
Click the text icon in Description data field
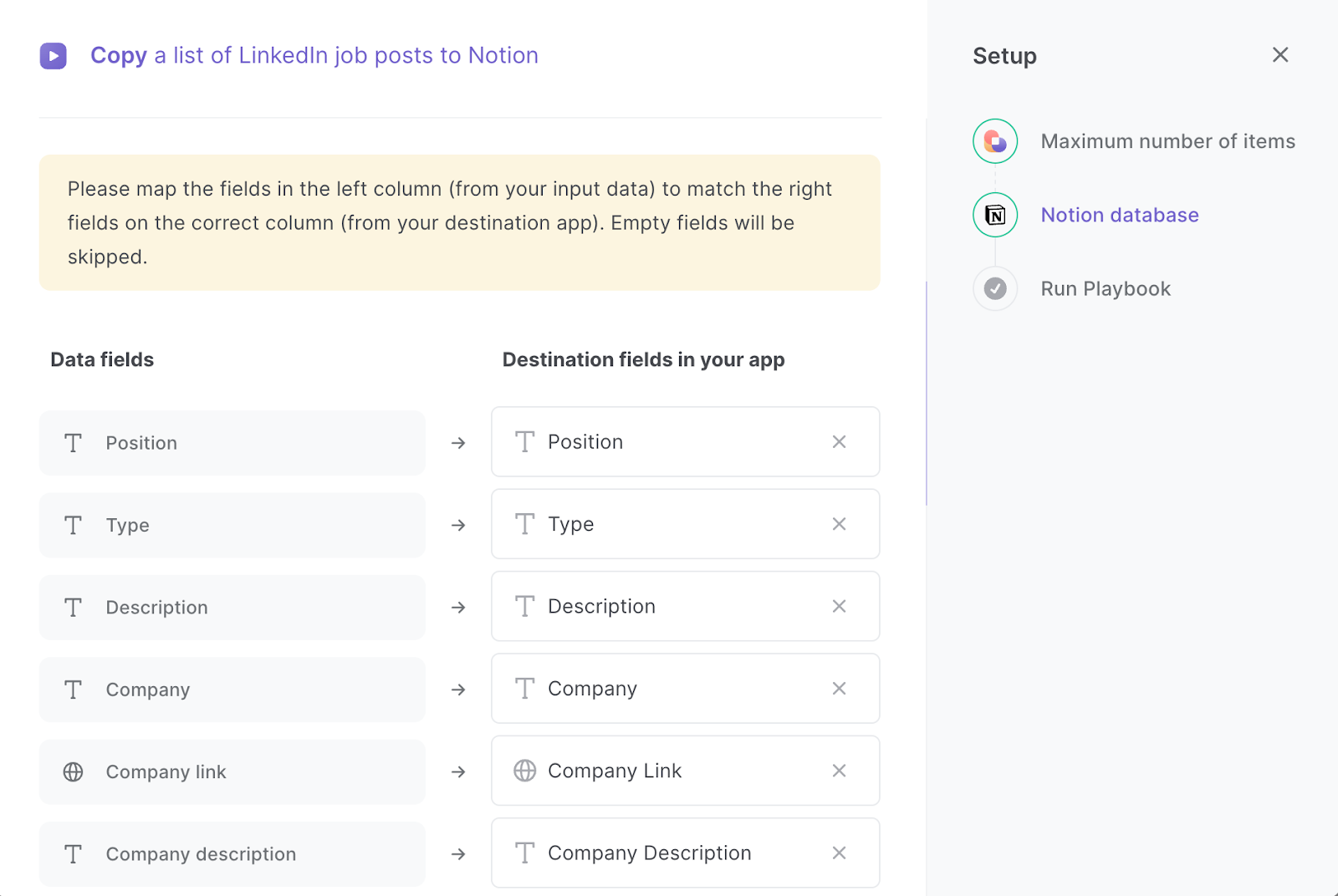74,608
